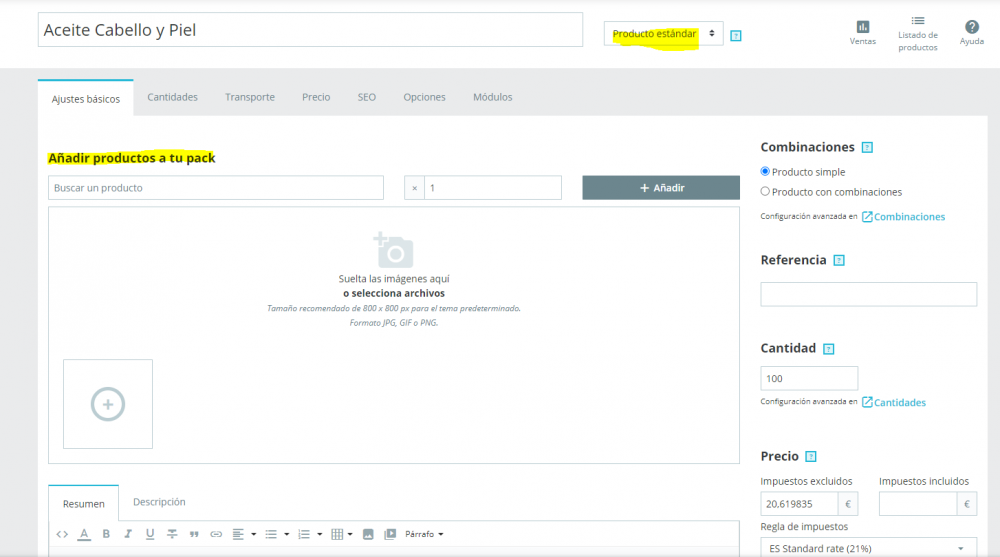This screenshot has width=1000, height=557.
Task: Click bullet list icon in editor
Action: pos(271,534)
